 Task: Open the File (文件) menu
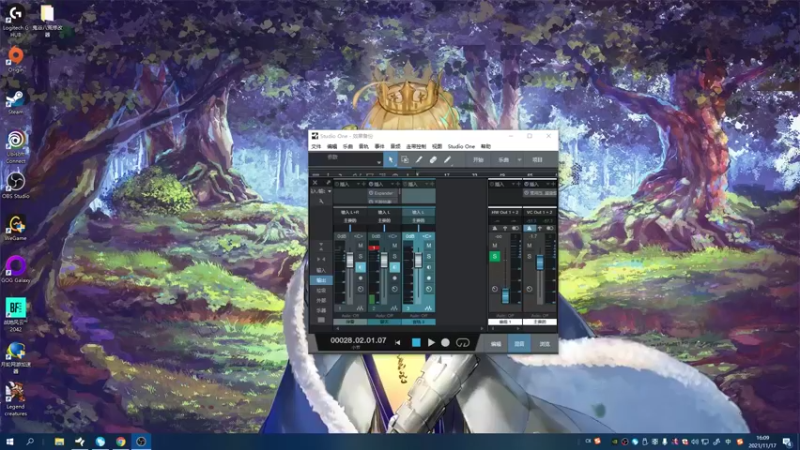(x=316, y=146)
